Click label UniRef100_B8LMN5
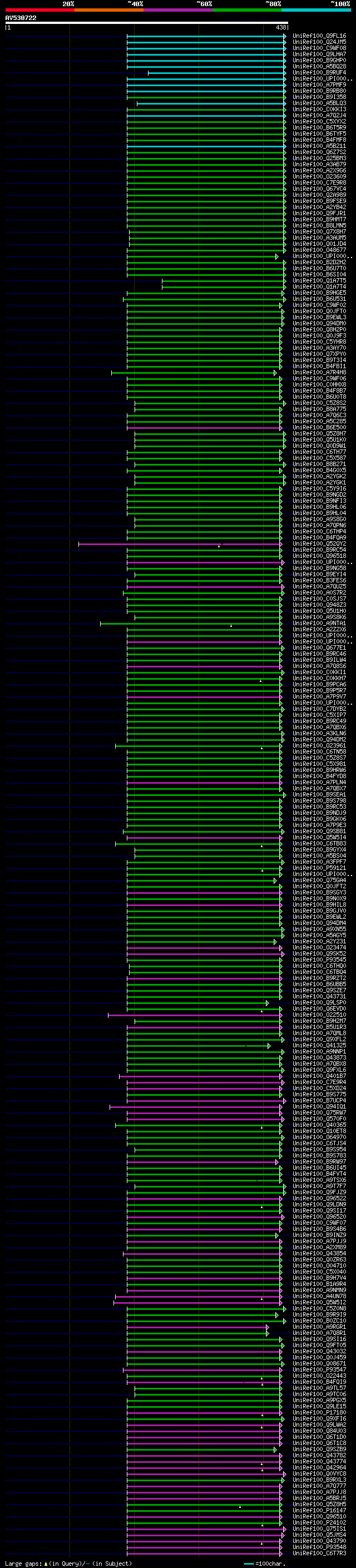Viewport: 356px width, 1568px height. [x=319, y=225]
